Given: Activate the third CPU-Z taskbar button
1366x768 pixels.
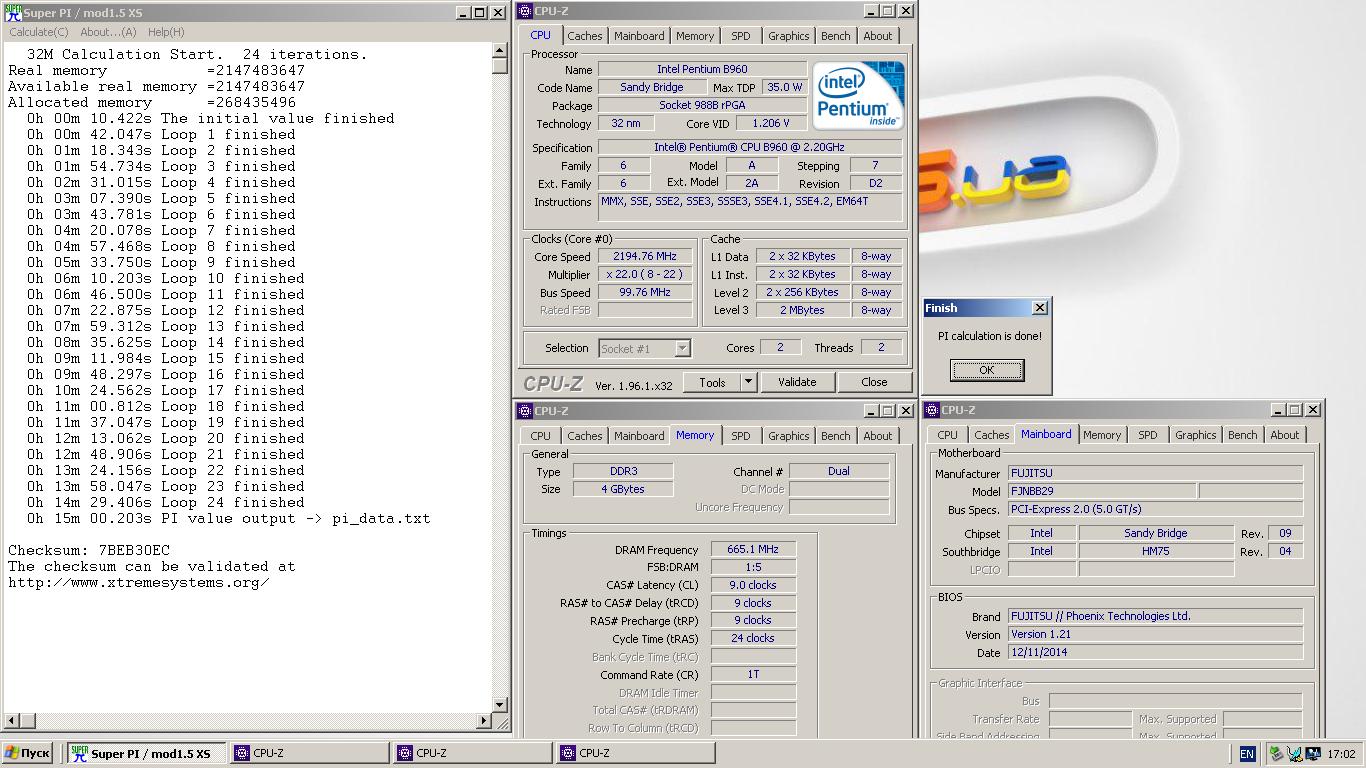Looking at the screenshot, I should coord(636,754).
